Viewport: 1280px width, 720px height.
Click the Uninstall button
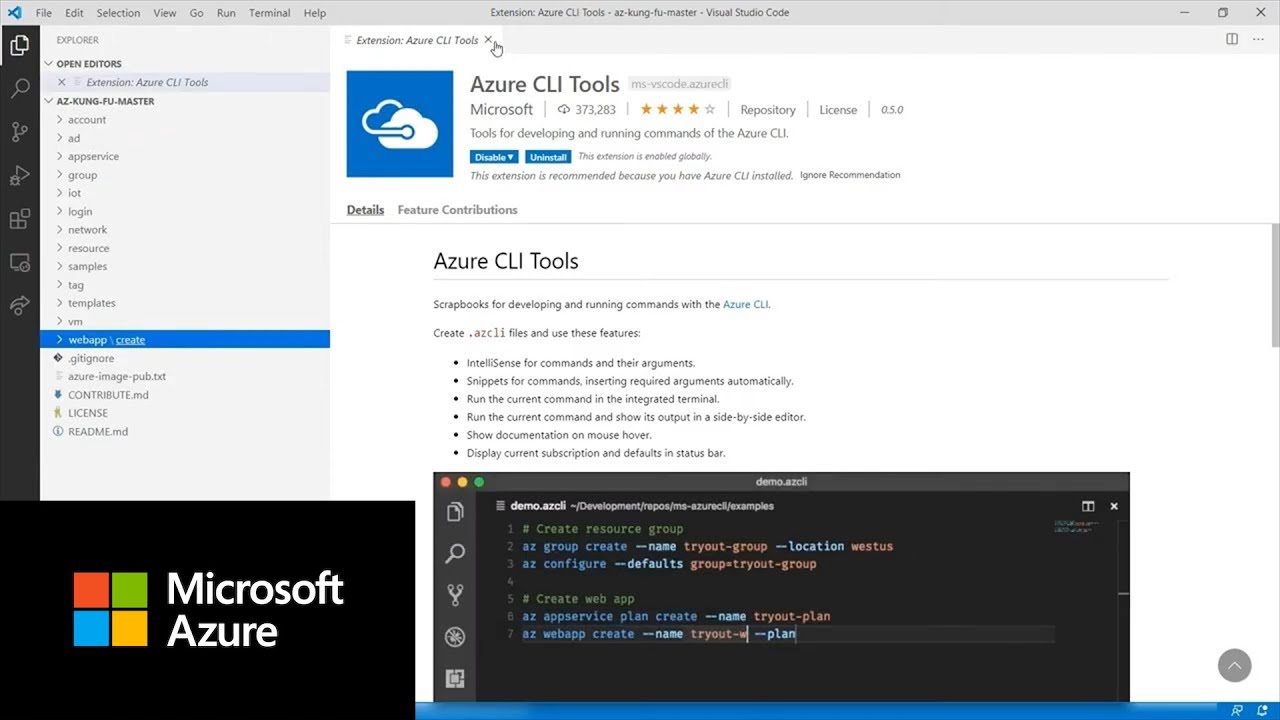(548, 157)
